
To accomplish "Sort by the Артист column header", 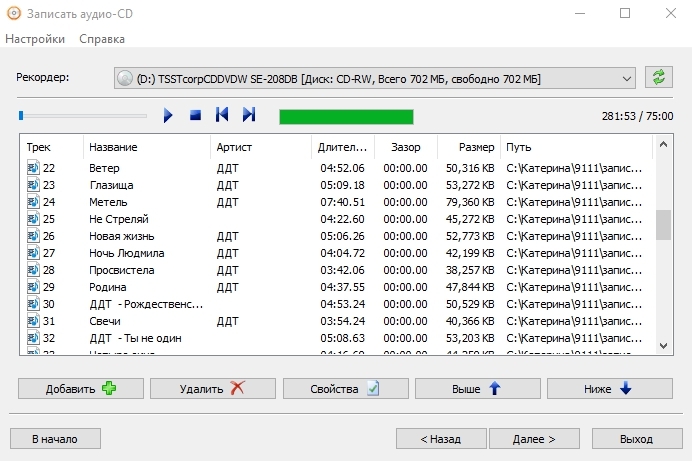I will [x=261, y=147].
